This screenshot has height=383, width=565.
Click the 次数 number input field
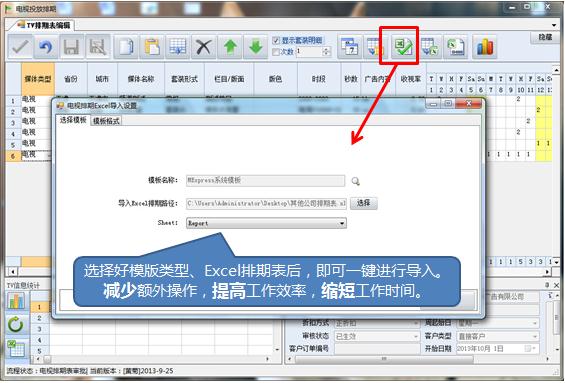309,52
